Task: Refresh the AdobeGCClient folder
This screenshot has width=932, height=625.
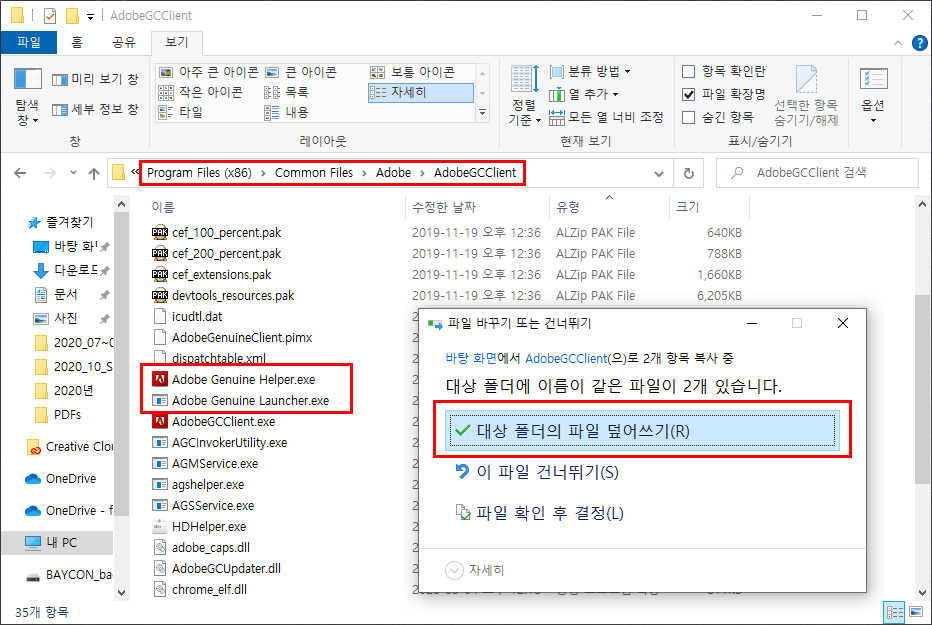Action: tap(688, 173)
